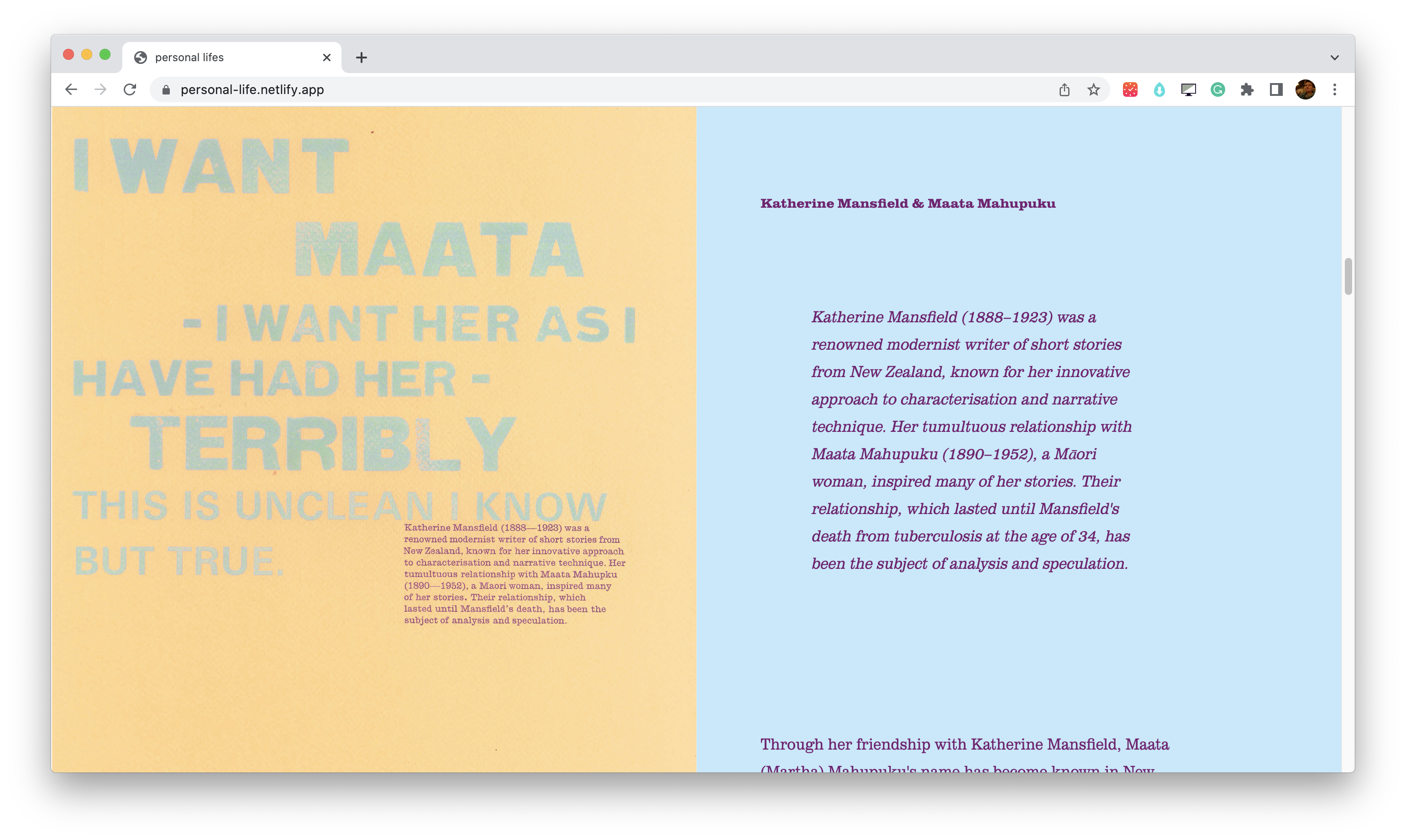Reload the current page
1406x840 pixels.
pos(130,89)
